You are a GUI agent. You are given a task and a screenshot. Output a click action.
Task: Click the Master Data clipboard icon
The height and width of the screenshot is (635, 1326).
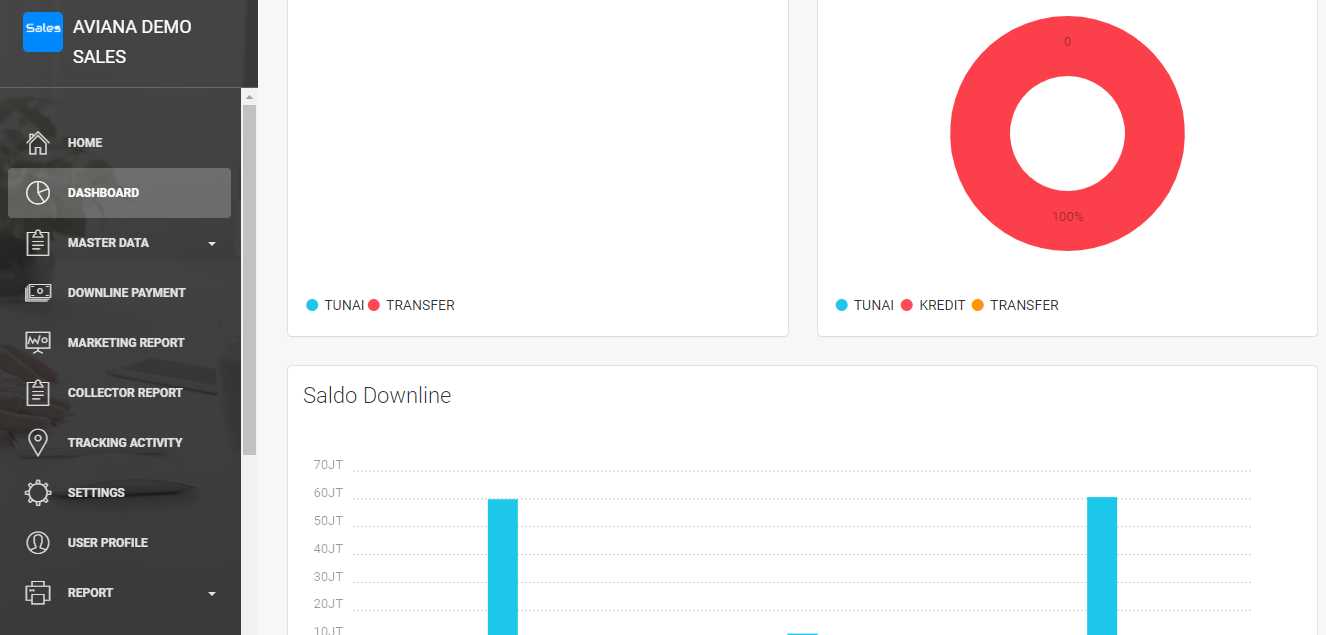(38, 243)
